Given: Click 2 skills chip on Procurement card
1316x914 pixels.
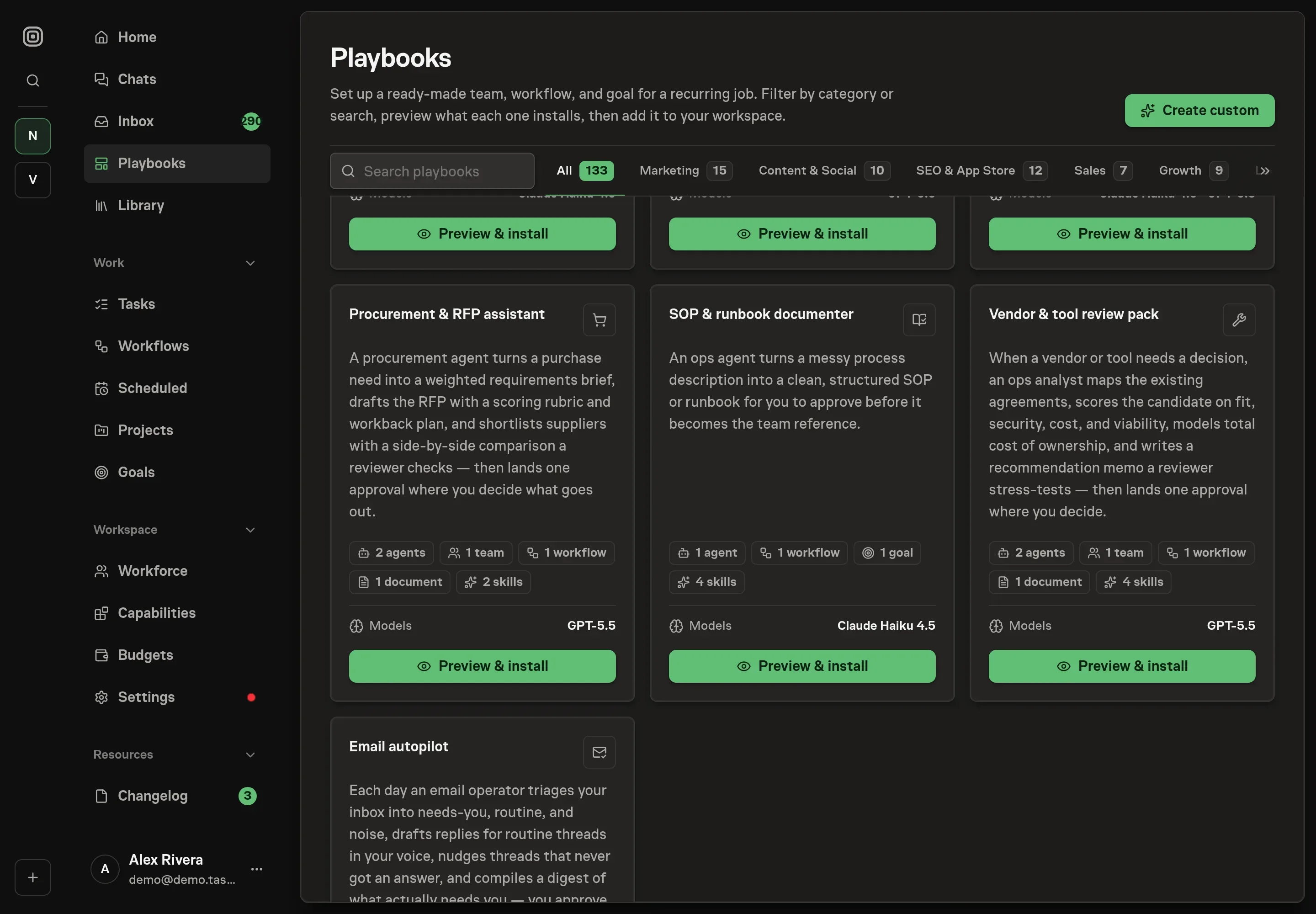Looking at the screenshot, I should (493, 582).
